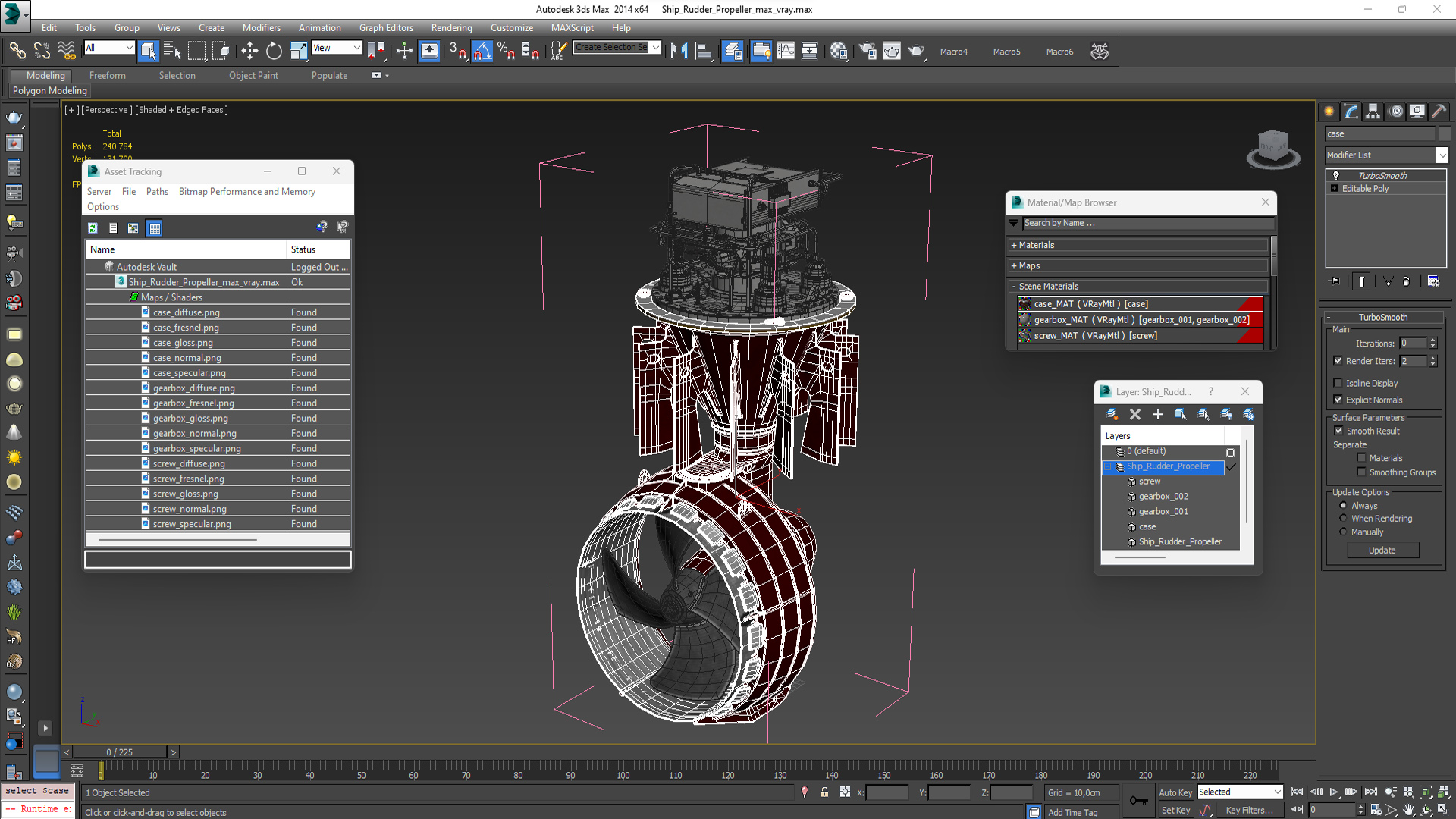The height and width of the screenshot is (819, 1456).
Task: Switch to the Object Paint ribbon tab
Action: point(253,75)
